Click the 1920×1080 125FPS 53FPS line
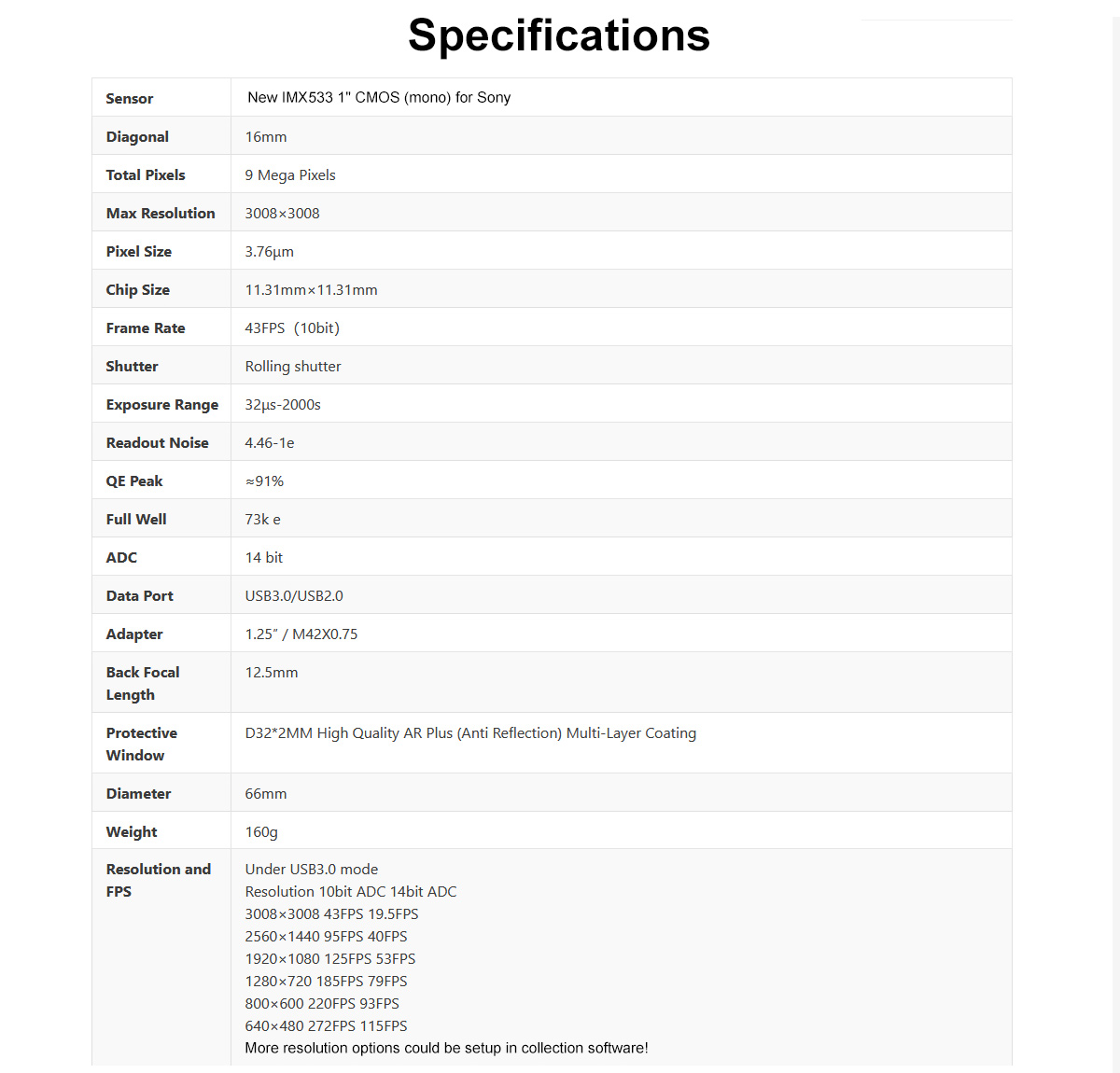This screenshot has height=1073, width=1120. 330,959
